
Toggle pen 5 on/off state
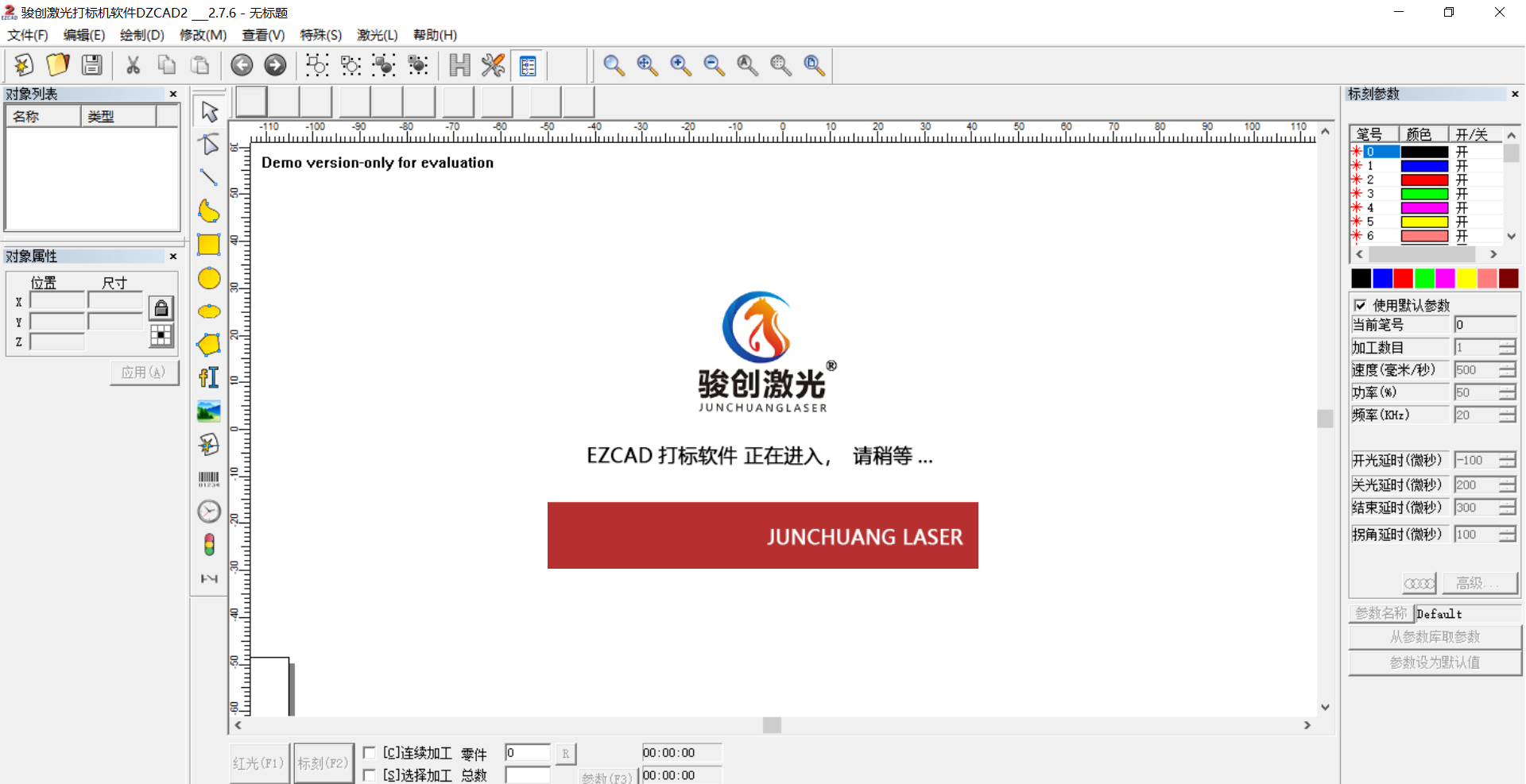coord(1462,222)
